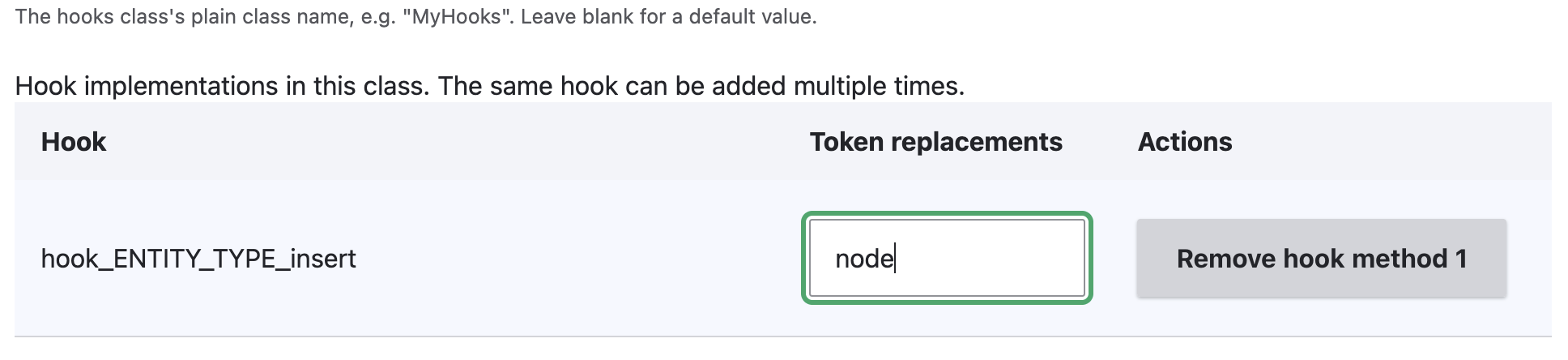Screen dimensions: 1568x360
Task: Click the word "Token" in the column header
Action: click(846, 142)
